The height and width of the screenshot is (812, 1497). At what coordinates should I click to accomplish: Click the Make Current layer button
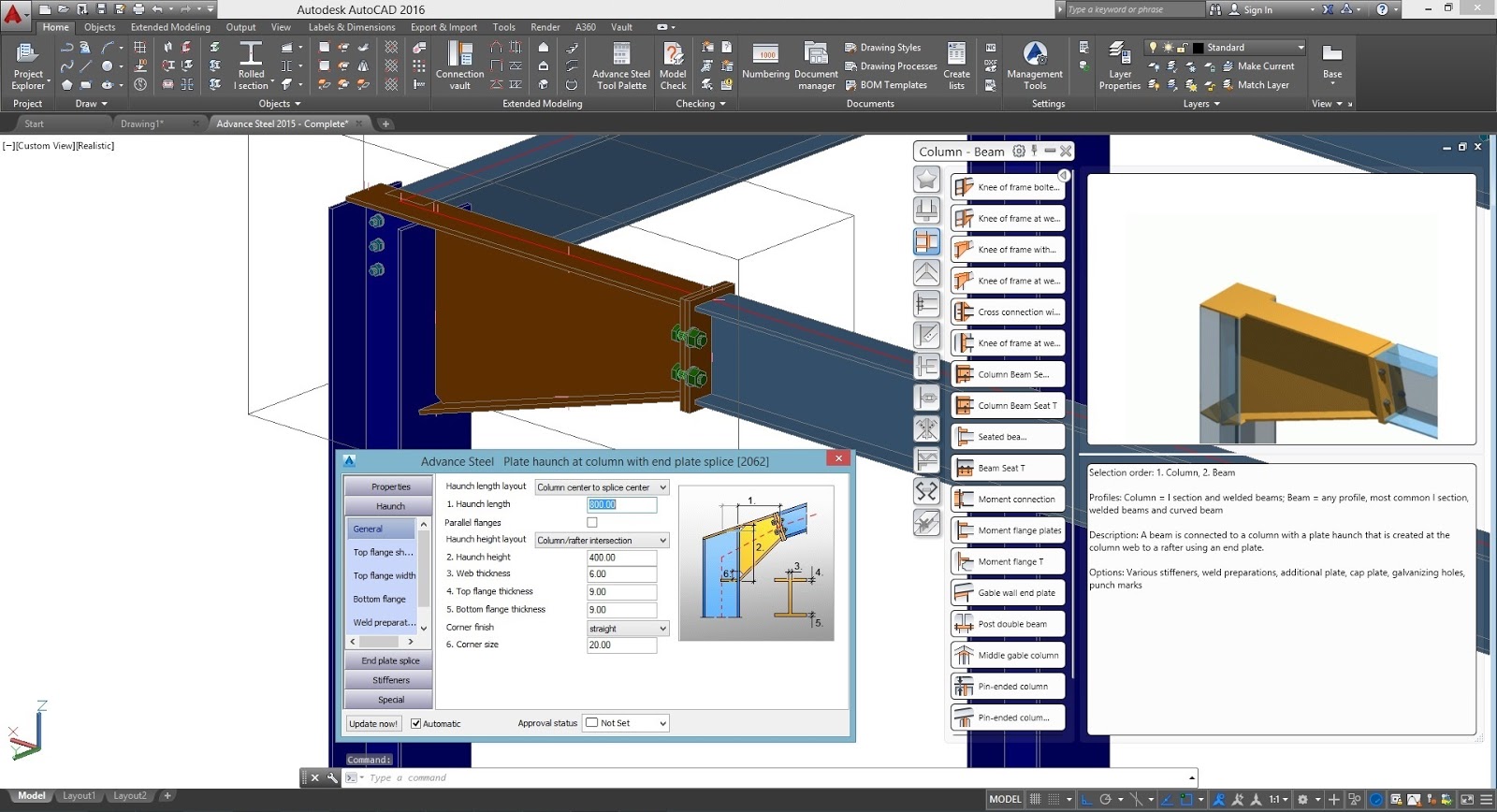(1258, 66)
